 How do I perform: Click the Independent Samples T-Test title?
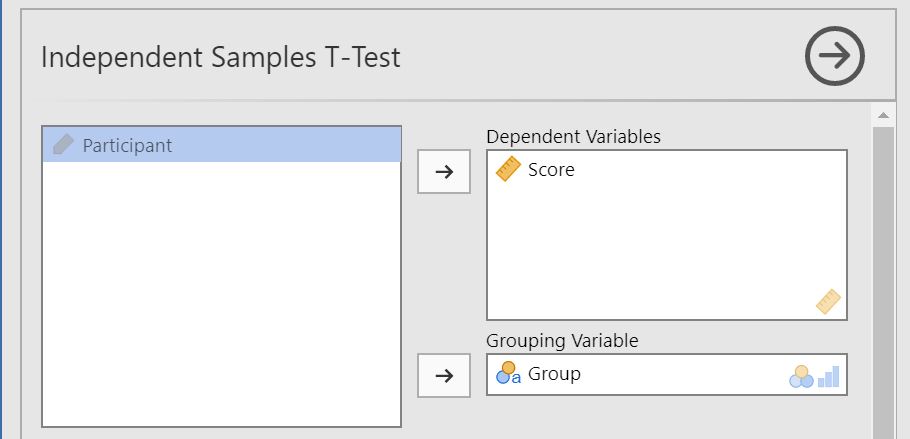pyautogui.click(x=220, y=57)
